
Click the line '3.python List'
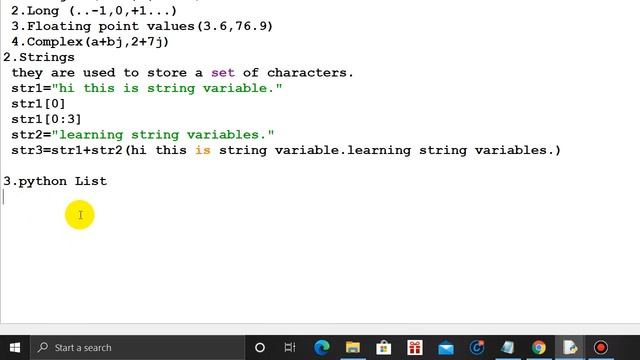pos(55,181)
